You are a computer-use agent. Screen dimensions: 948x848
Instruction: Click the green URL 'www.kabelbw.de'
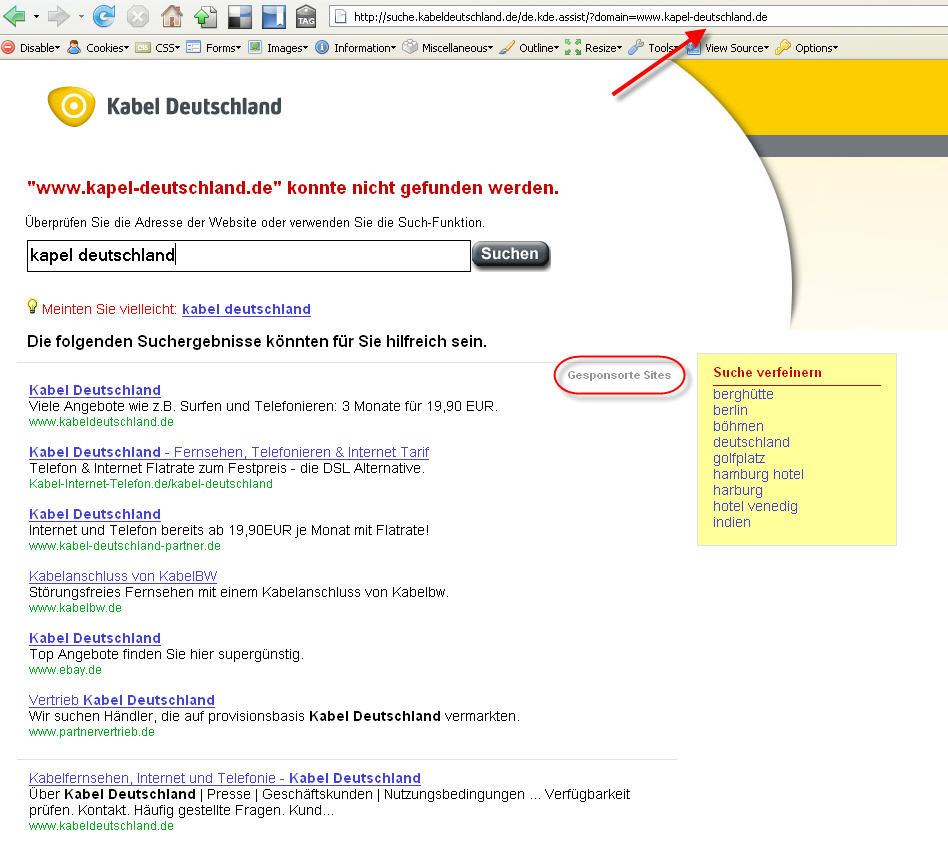tap(75, 608)
